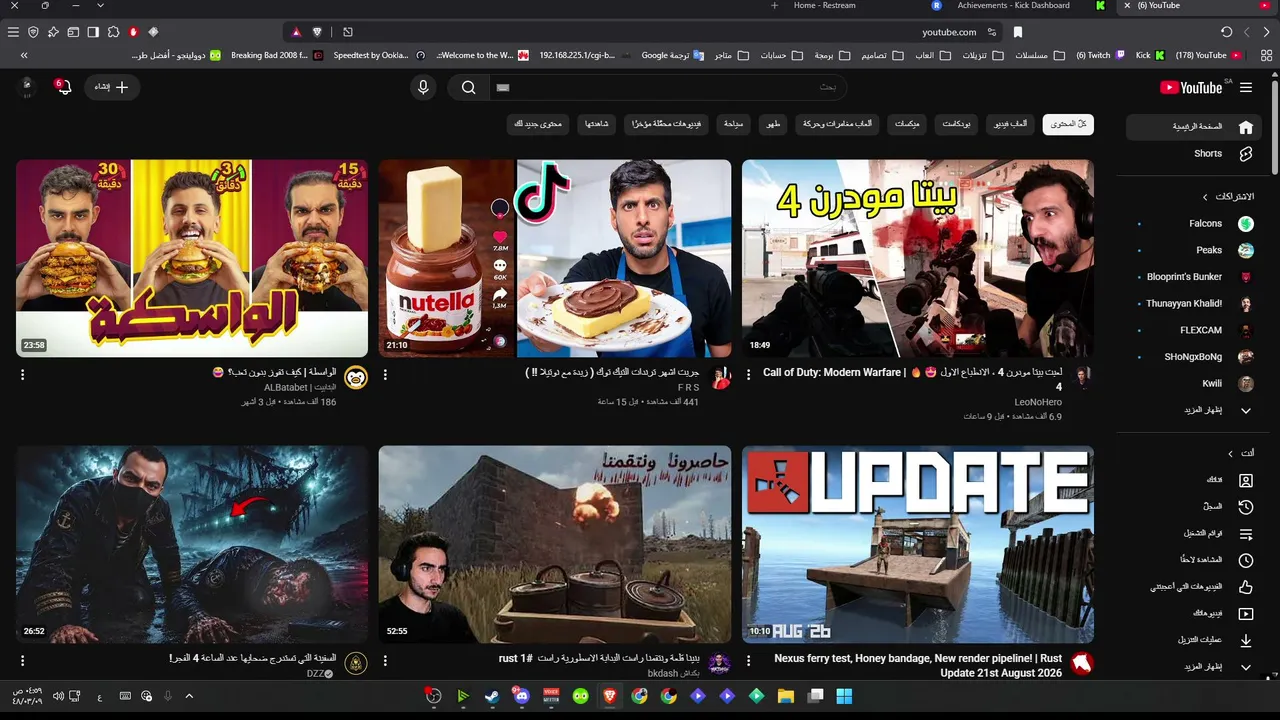Open the Rust UPDATE video thumbnail
Viewport: 1280px width, 720px height.
tap(918, 544)
